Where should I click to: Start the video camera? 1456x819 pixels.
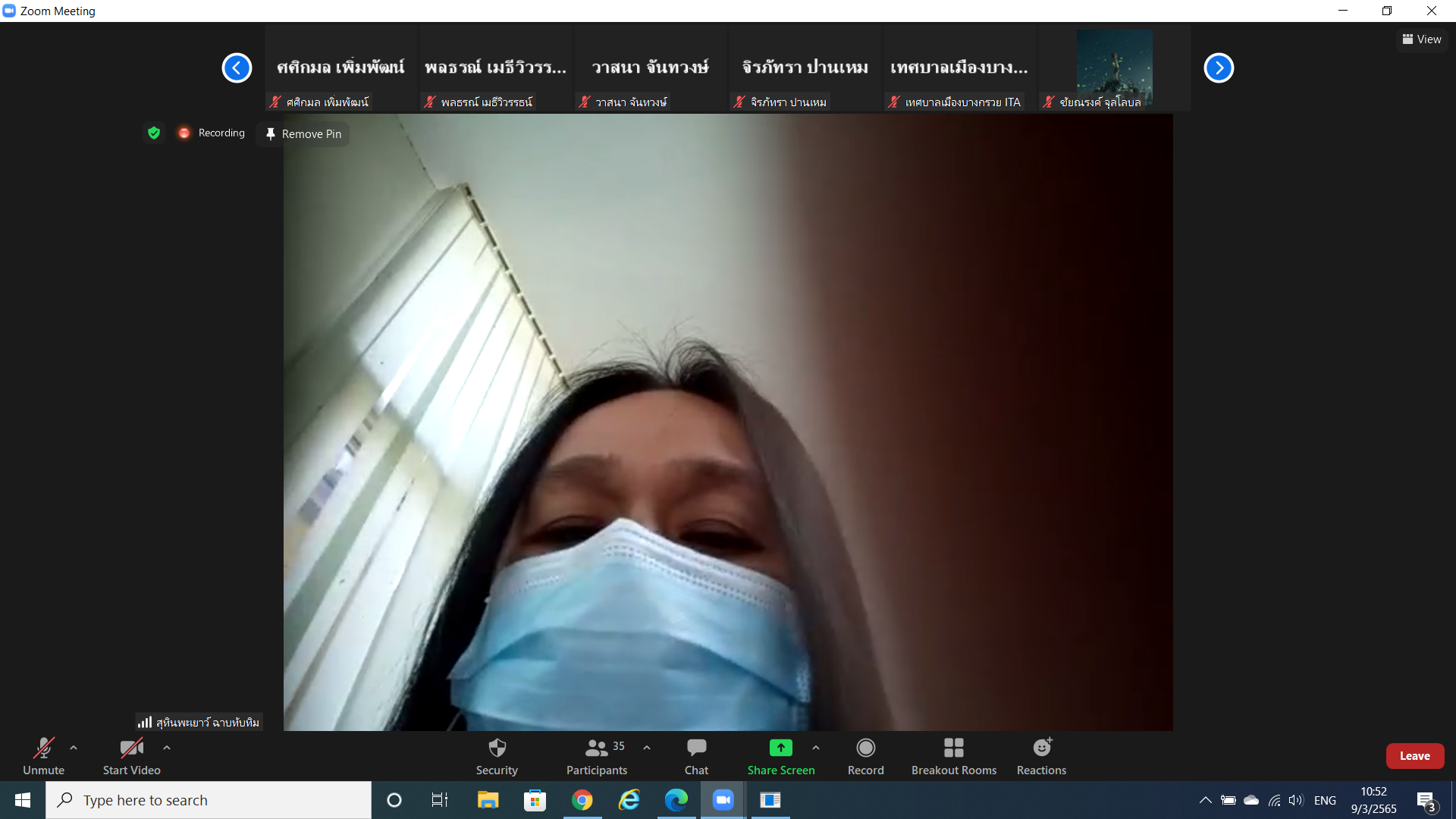131,757
